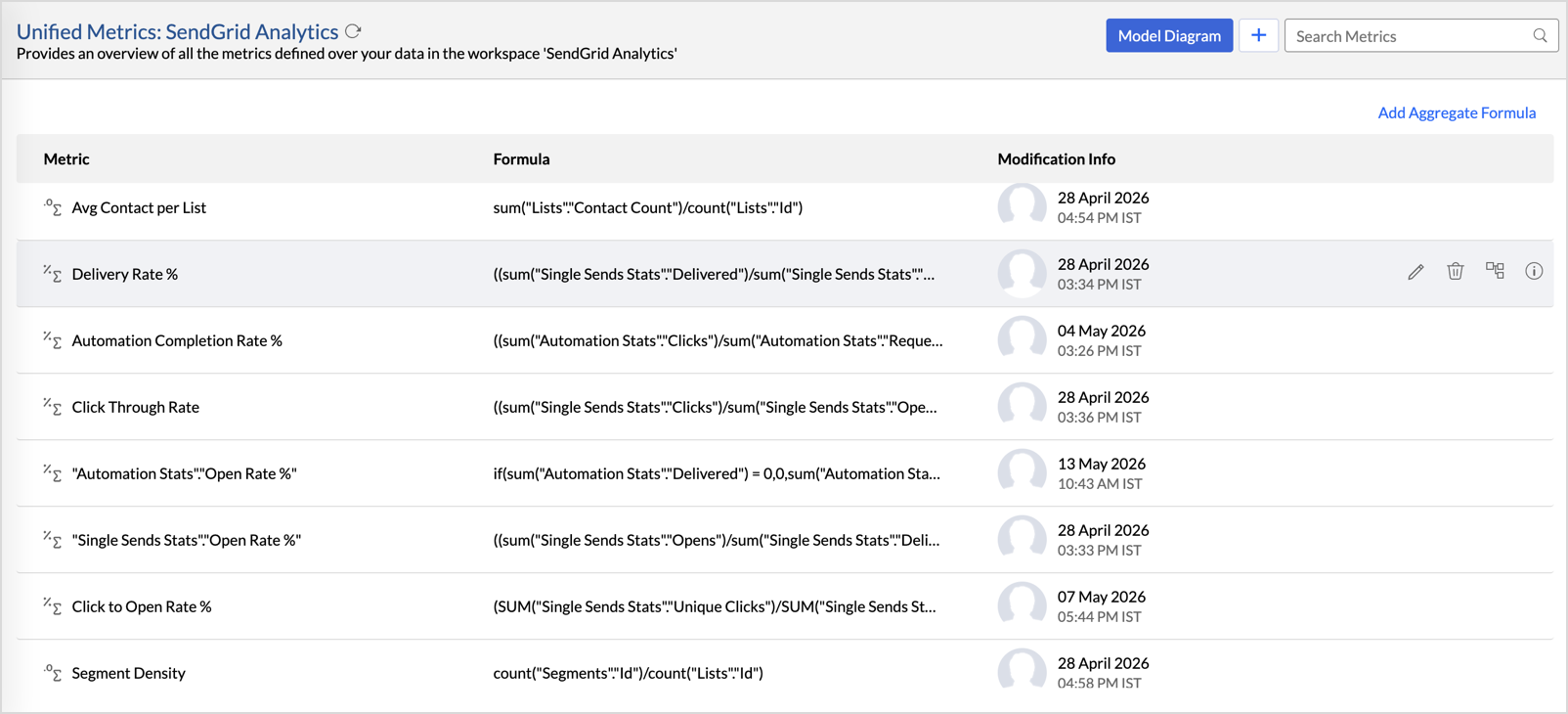Open dependency diagram icon for Delivery Rate %
1568x714 pixels.
click(x=1495, y=271)
